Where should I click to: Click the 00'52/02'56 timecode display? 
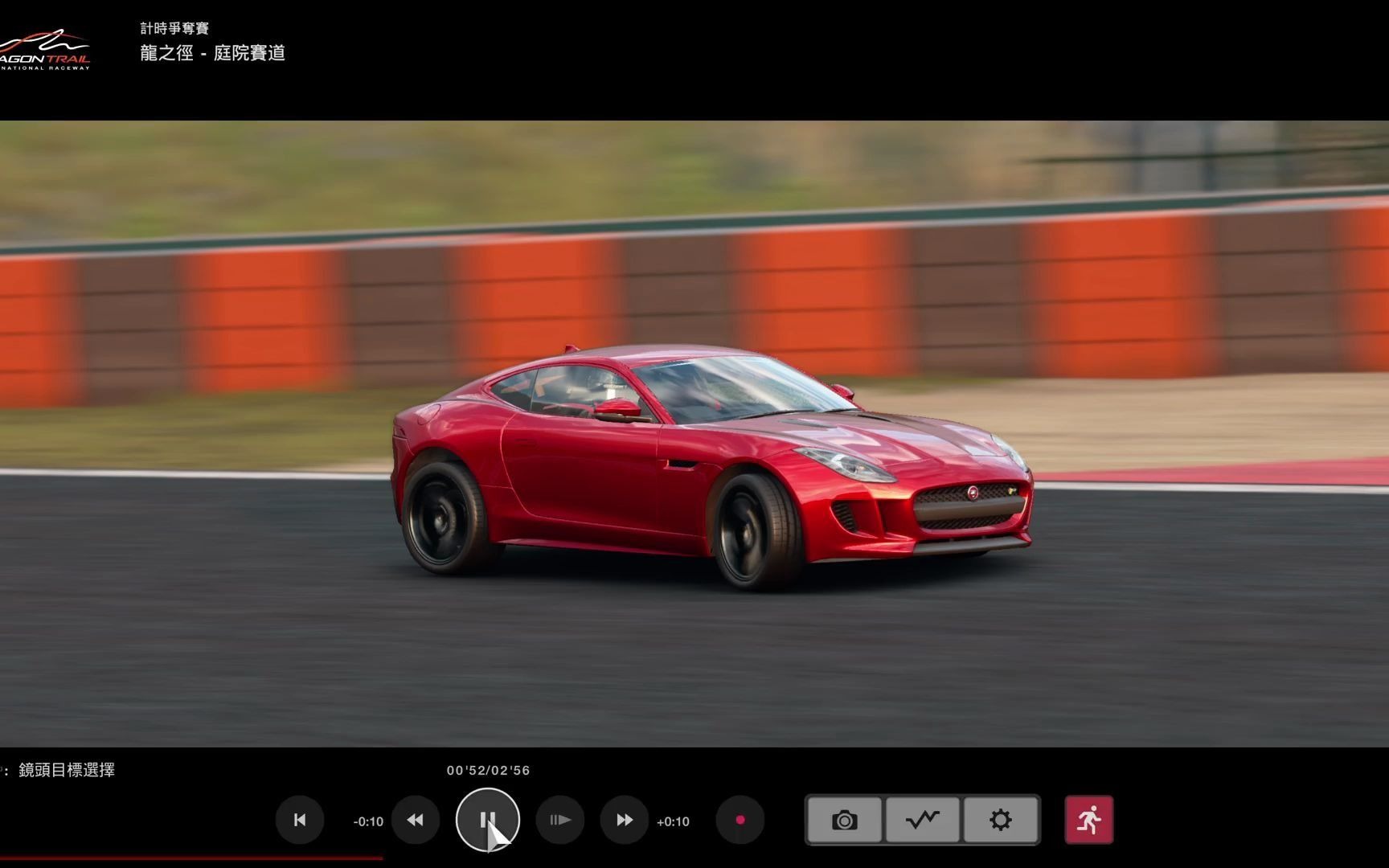point(489,770)
